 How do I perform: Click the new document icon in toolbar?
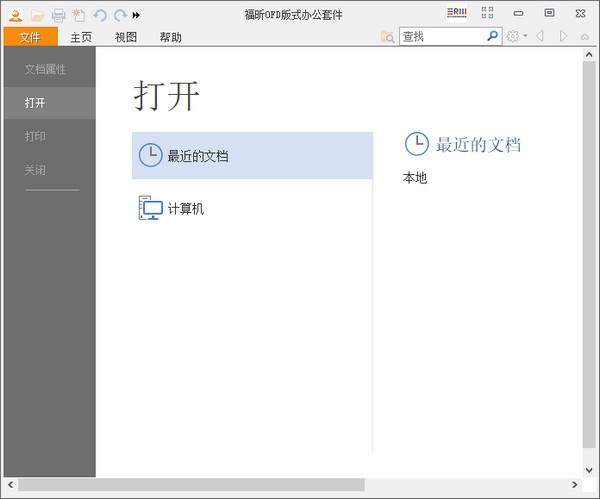(x=79, y=15)
